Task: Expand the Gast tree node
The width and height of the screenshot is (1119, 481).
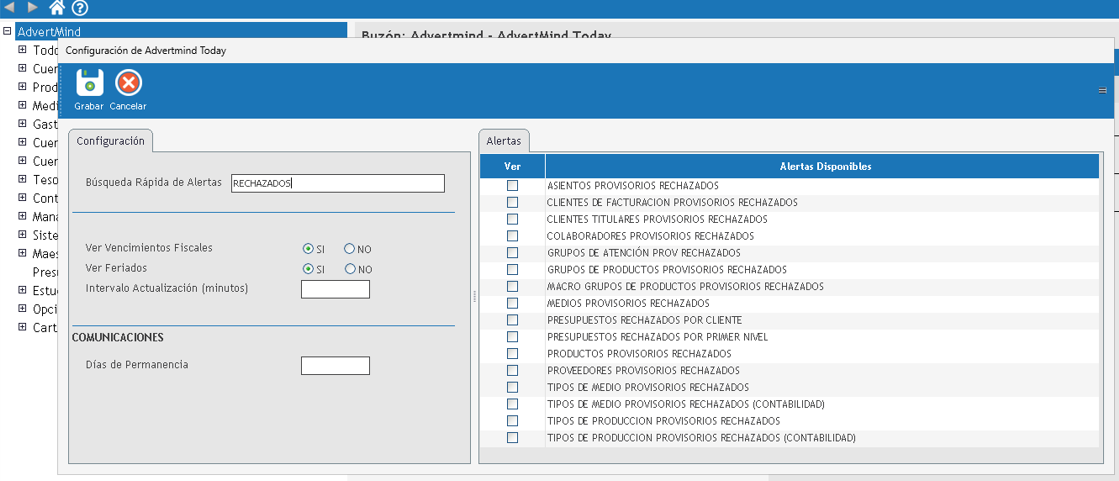Action: tap(22, 123)
